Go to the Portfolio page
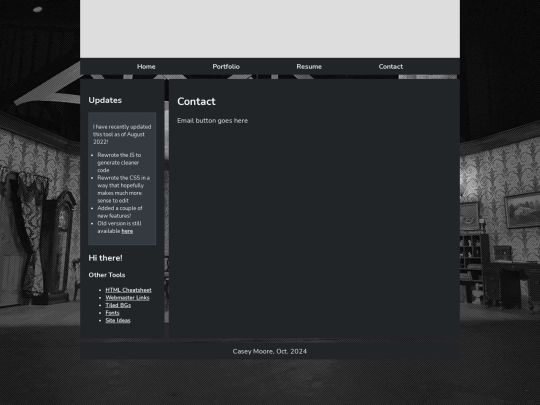Screen dimensions: 540x405 [x=226, y=66]
